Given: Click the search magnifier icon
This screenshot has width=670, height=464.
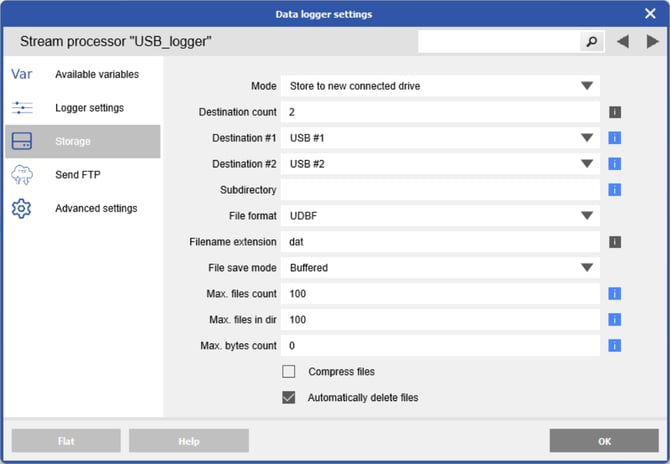Looking at the screenshot, I should [x=592, y=42].
